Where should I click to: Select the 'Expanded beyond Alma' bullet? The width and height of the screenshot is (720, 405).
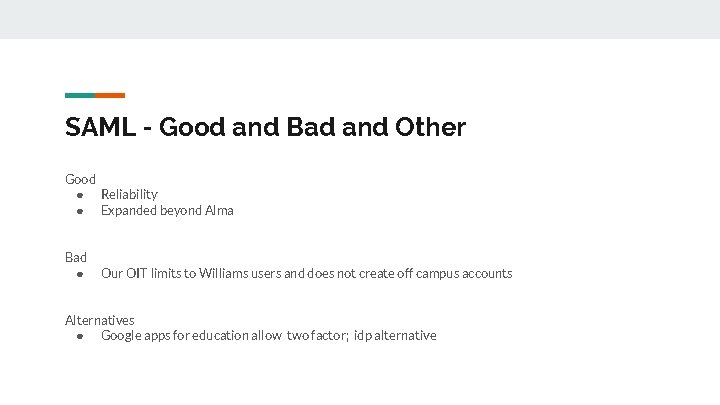click(x=167, y=210)
